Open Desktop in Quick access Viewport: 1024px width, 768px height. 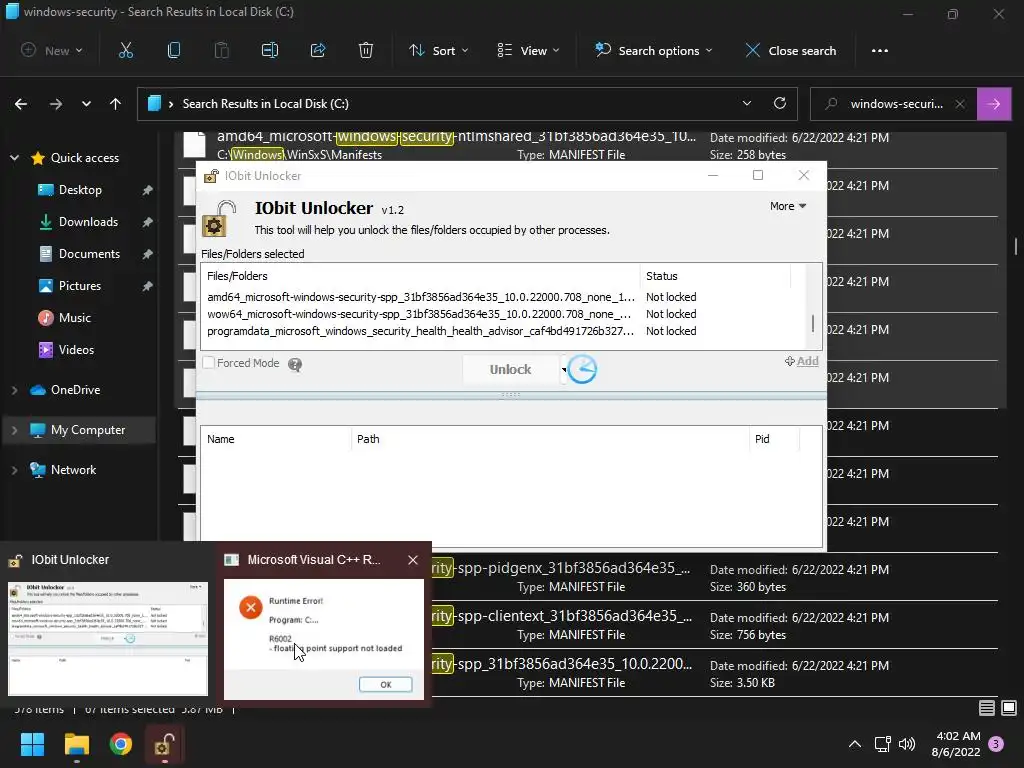80,190
